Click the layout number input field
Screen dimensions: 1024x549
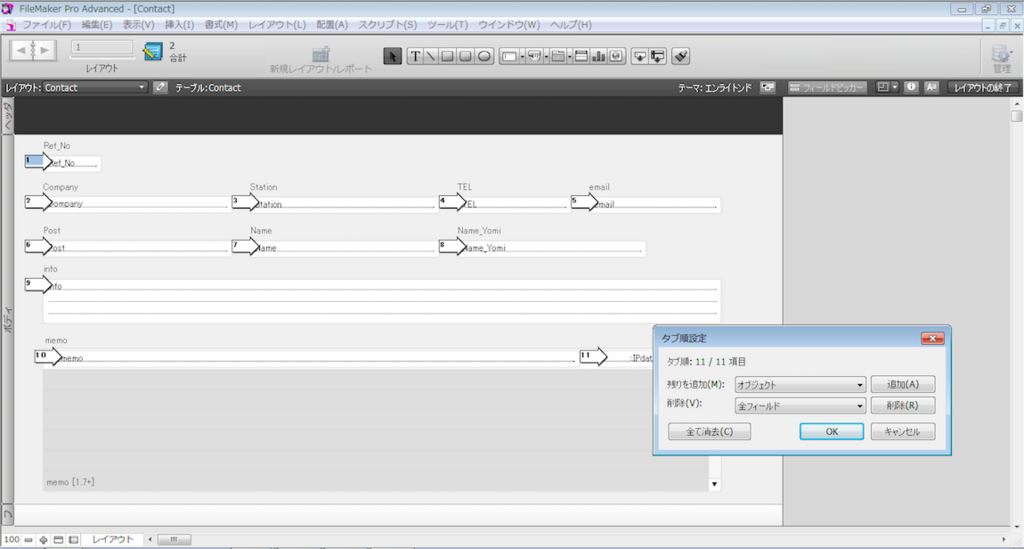tap(102, 48)
